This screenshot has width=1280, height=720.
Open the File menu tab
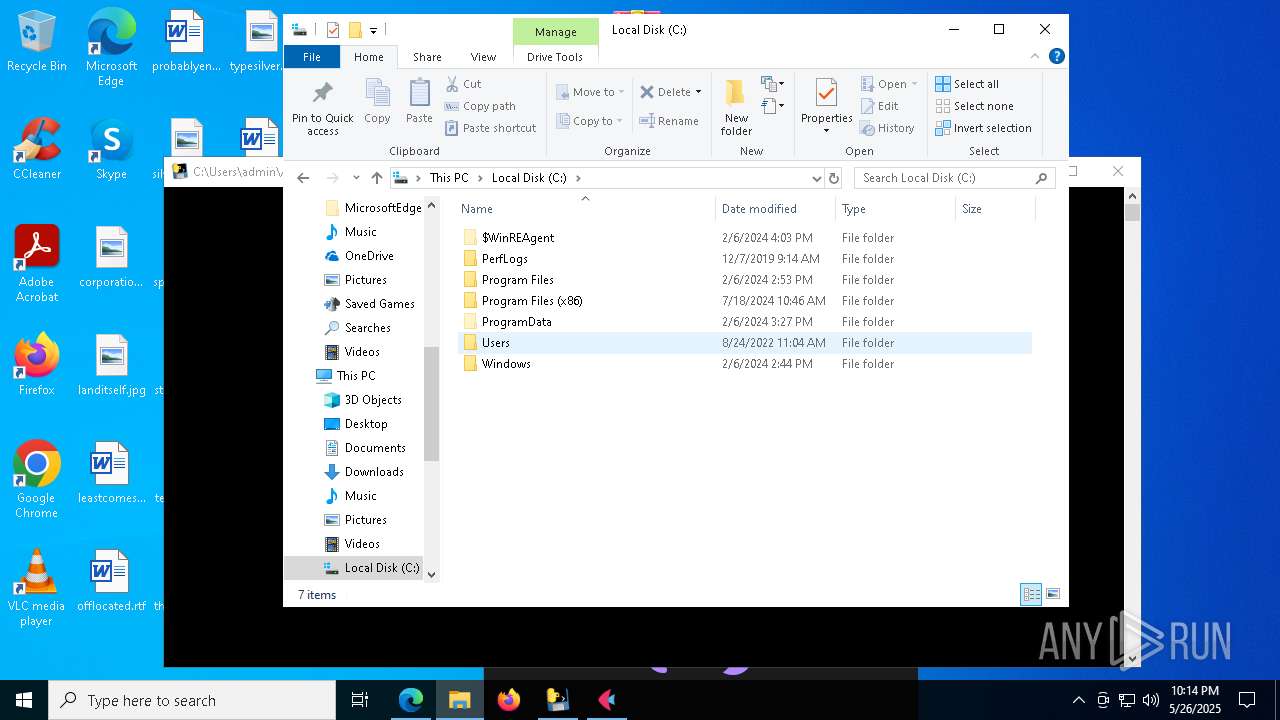[x=312, y=57]
